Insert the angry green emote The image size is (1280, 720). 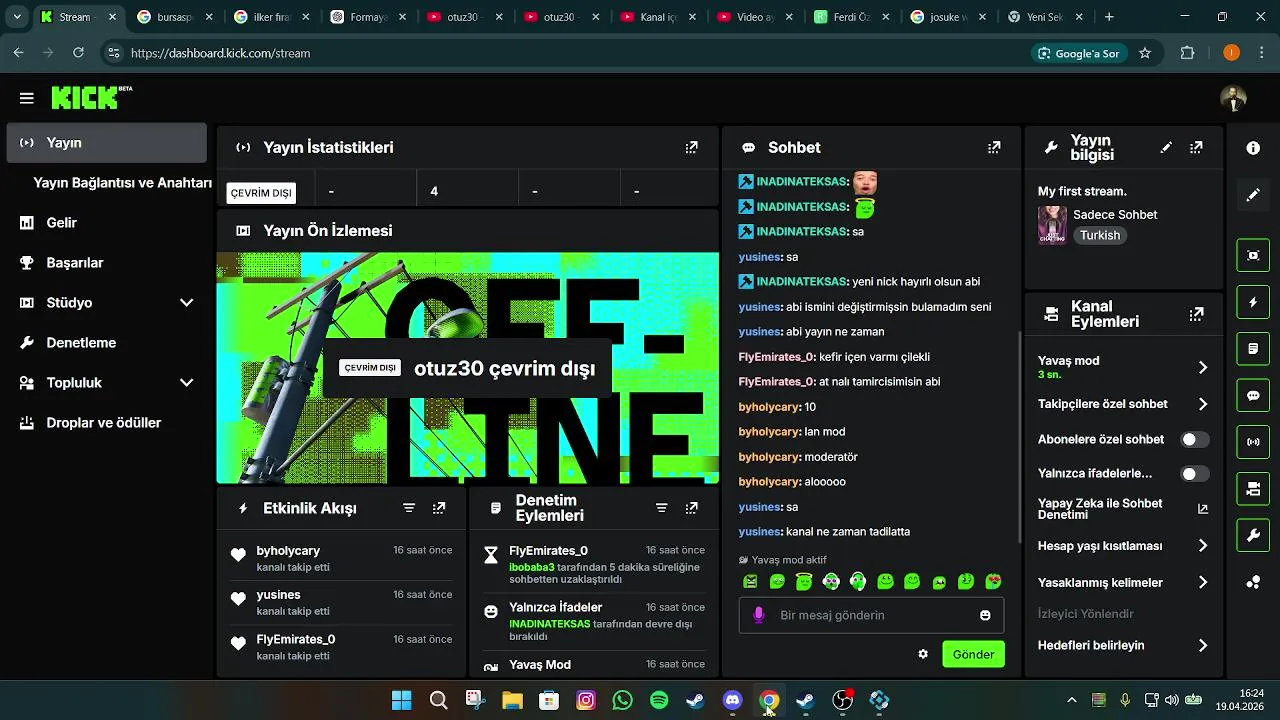[750, 581]
